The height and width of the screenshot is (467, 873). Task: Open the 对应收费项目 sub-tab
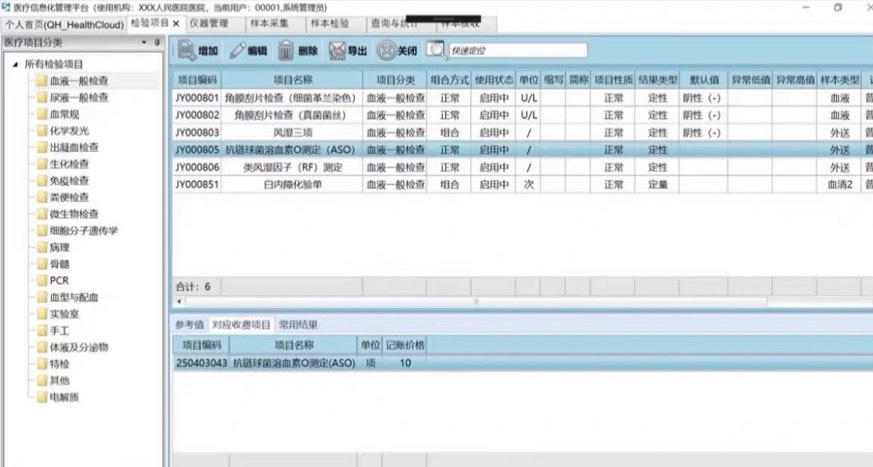pyautogui.click(x=241, y=325)
